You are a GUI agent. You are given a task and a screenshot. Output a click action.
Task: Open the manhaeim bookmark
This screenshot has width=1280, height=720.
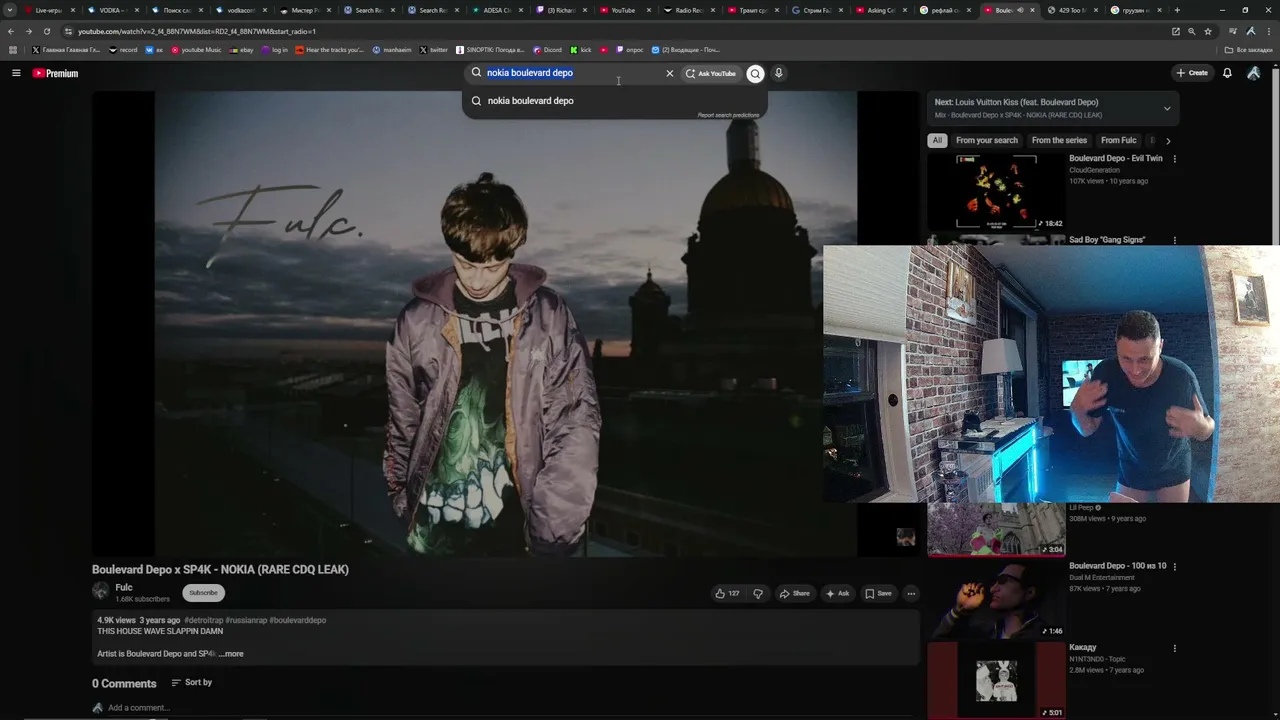392,50
